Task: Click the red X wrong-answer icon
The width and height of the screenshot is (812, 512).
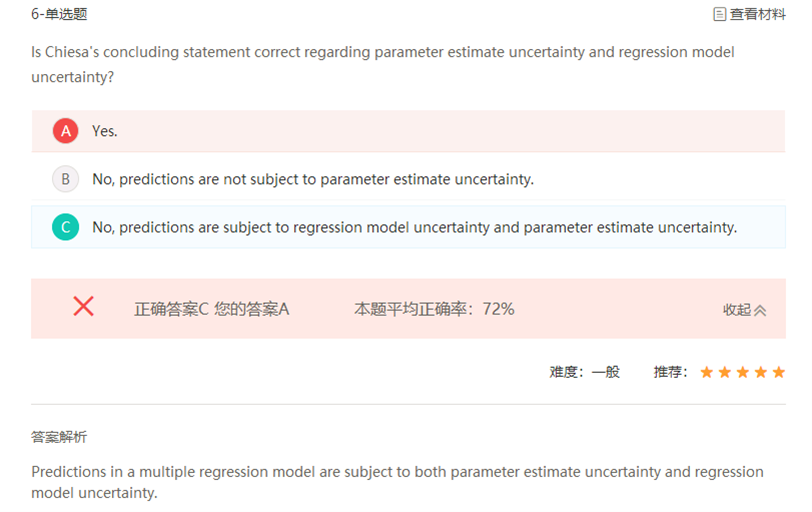Action: [x=83, y=306]
